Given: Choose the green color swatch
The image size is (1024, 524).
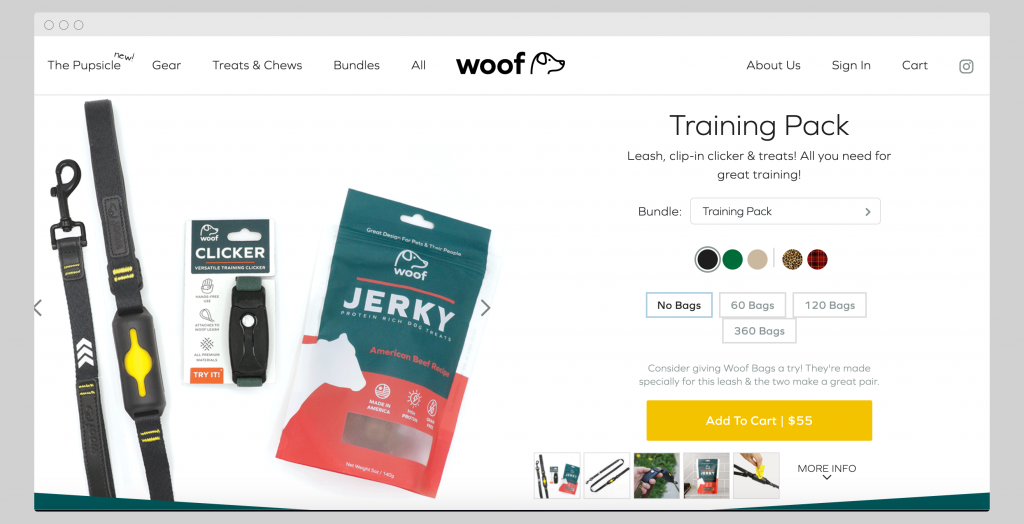Looking at the screenshot, I should (x=733, y=259).
